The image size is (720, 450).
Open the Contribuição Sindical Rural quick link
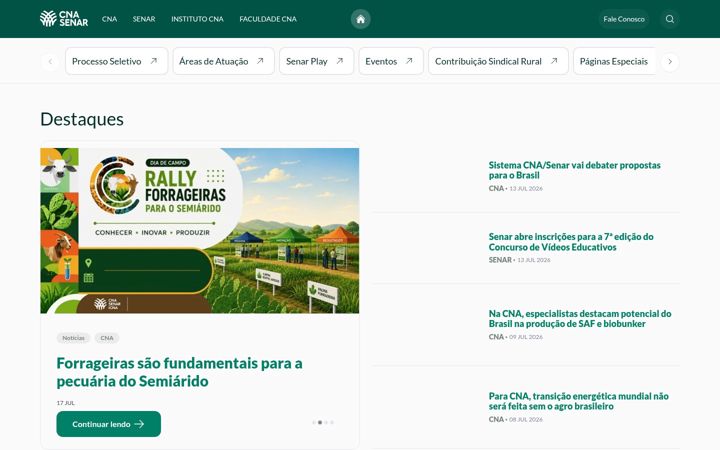[x=498, y=61]
